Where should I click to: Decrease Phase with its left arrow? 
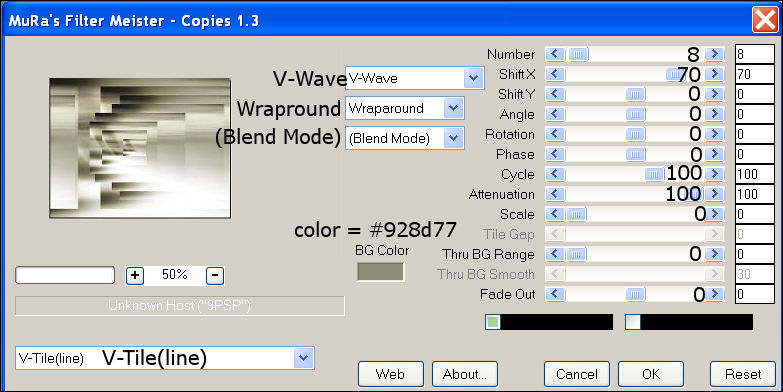tap(554, 154)
